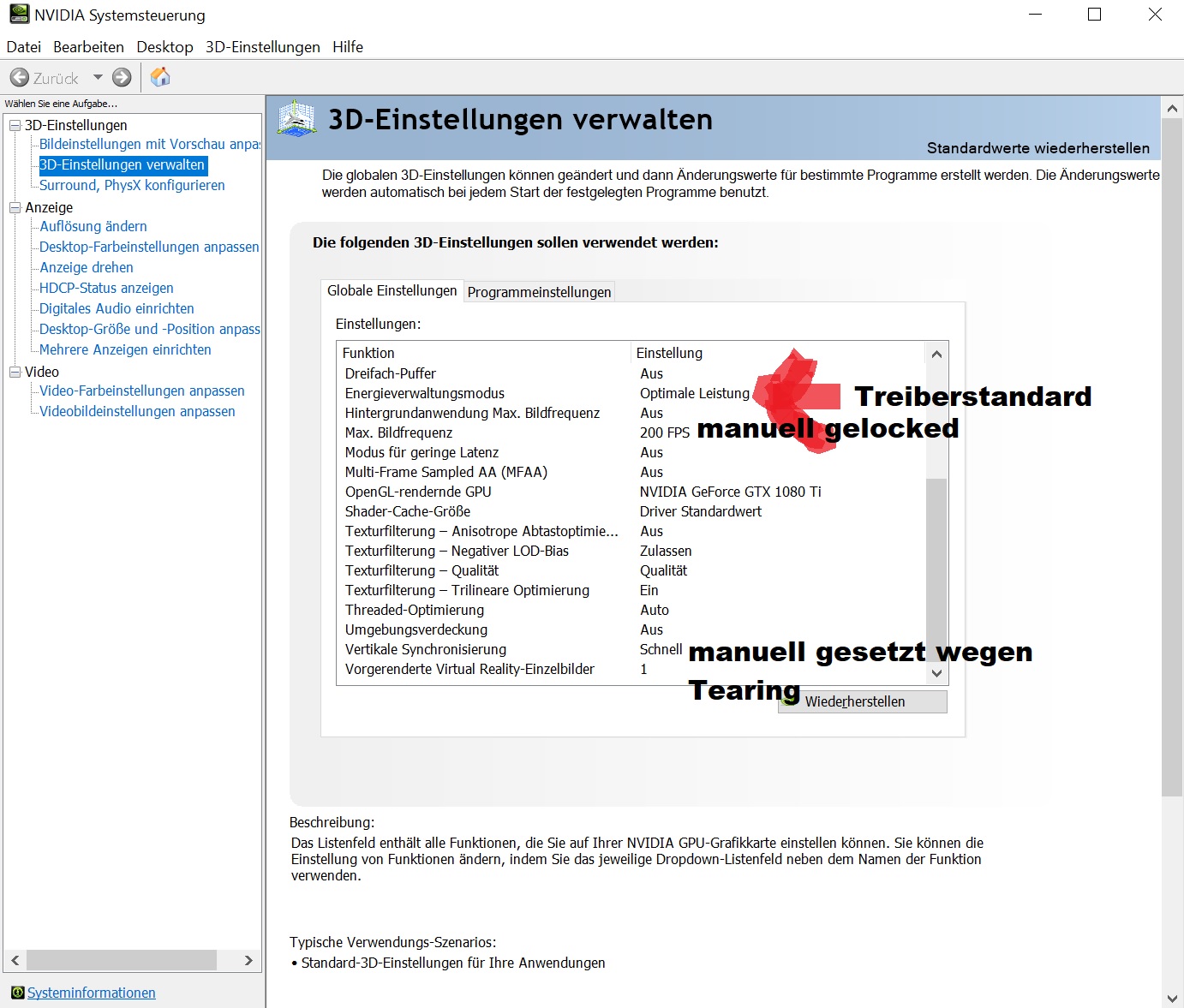Select 3D-Einstellungen verwalten in tree
1184x1008 pixels.
tap(122, 165)
